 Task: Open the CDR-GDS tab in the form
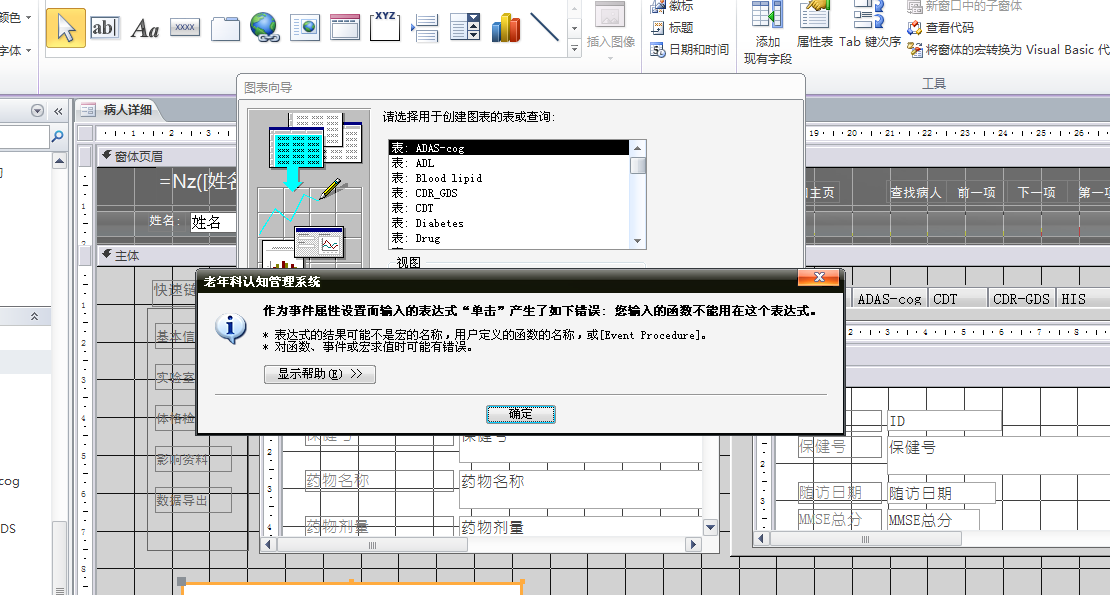coord(1021,299)
